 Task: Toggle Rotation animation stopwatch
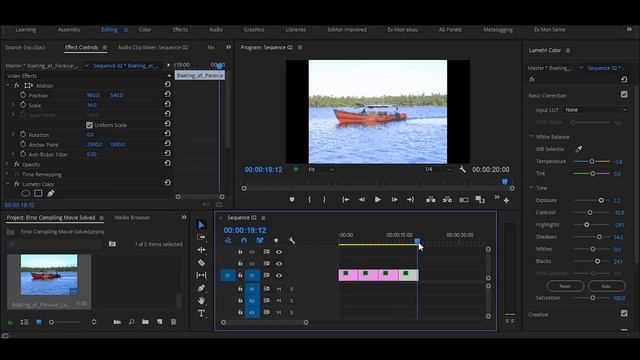coord(23,134)
